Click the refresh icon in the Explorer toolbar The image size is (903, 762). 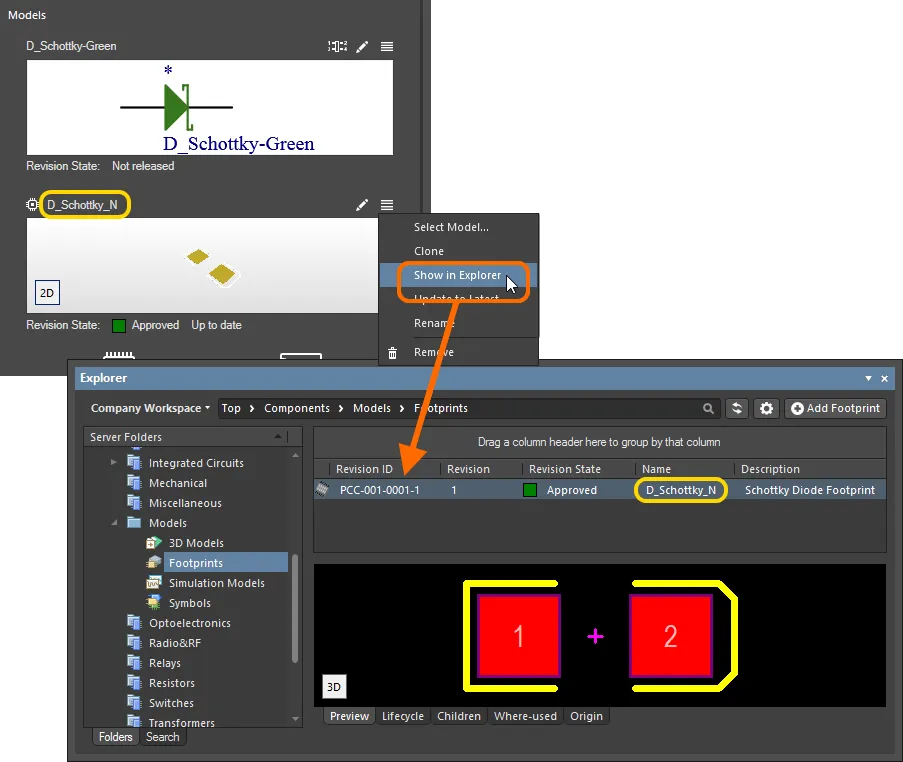point(737,408)
